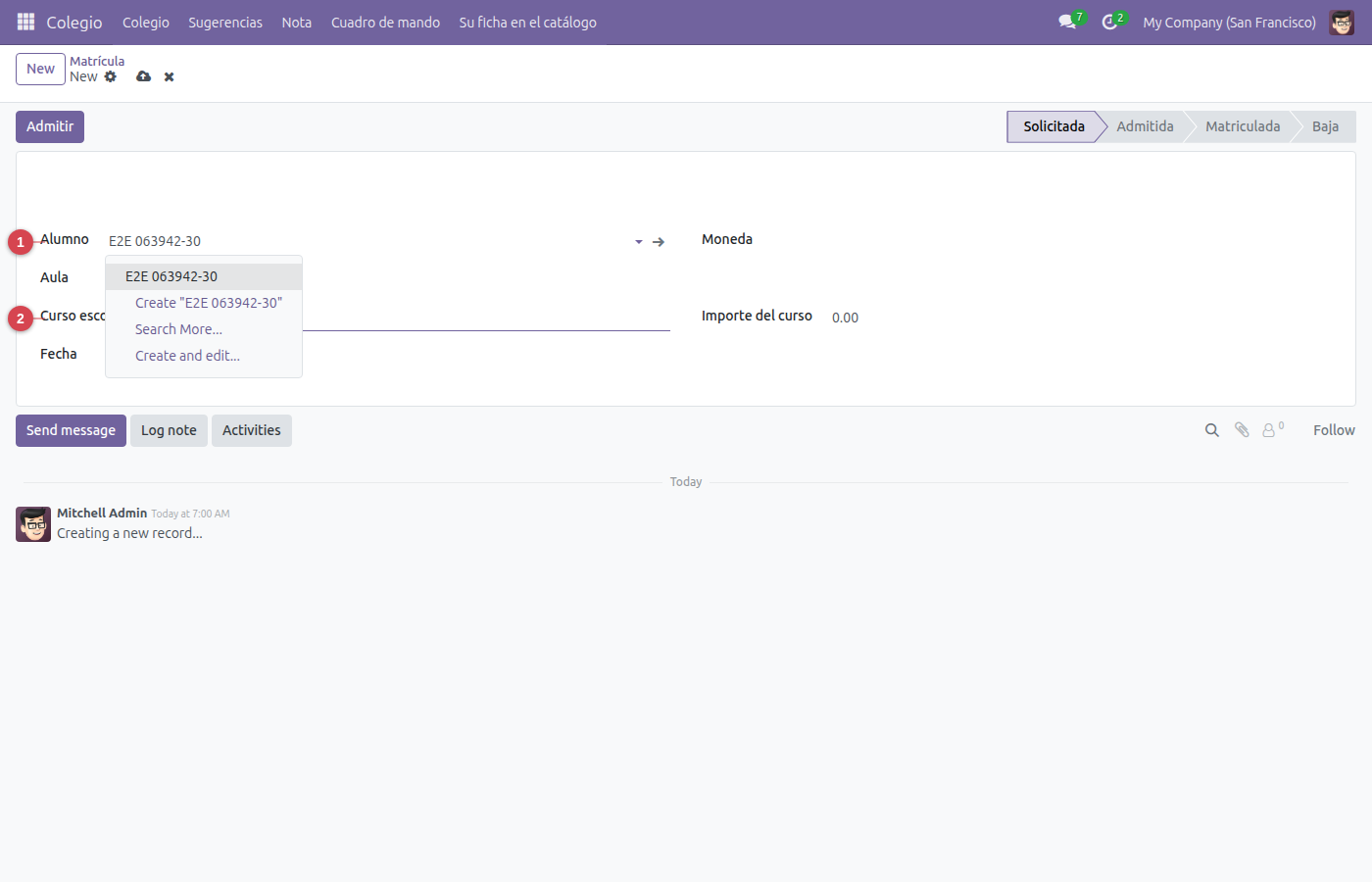The height and width of the screenshot is (882, 1372).
Task: Discard changes with the X icon
Action: point(170,76)
